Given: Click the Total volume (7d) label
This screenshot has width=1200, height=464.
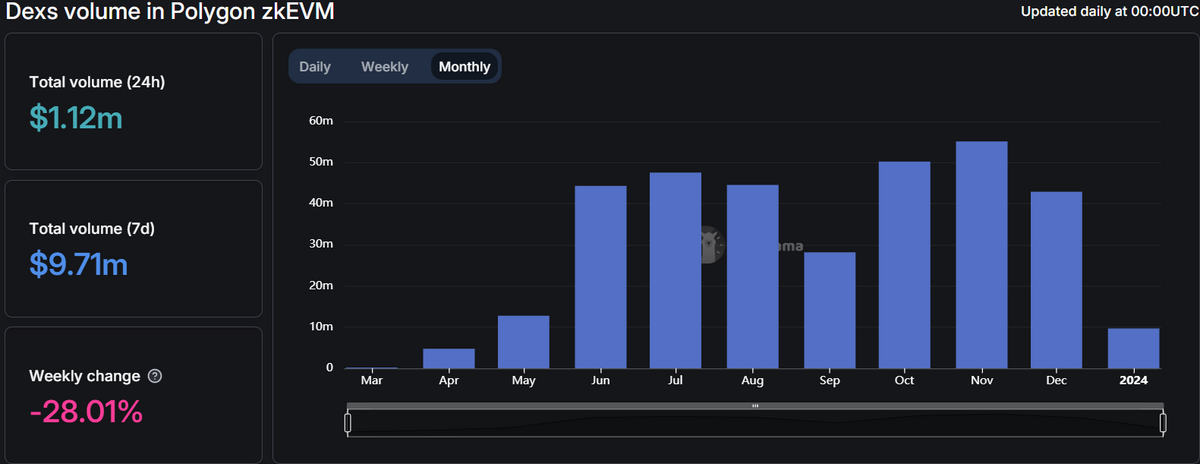Looking at the screenshot, I should 92,229.
